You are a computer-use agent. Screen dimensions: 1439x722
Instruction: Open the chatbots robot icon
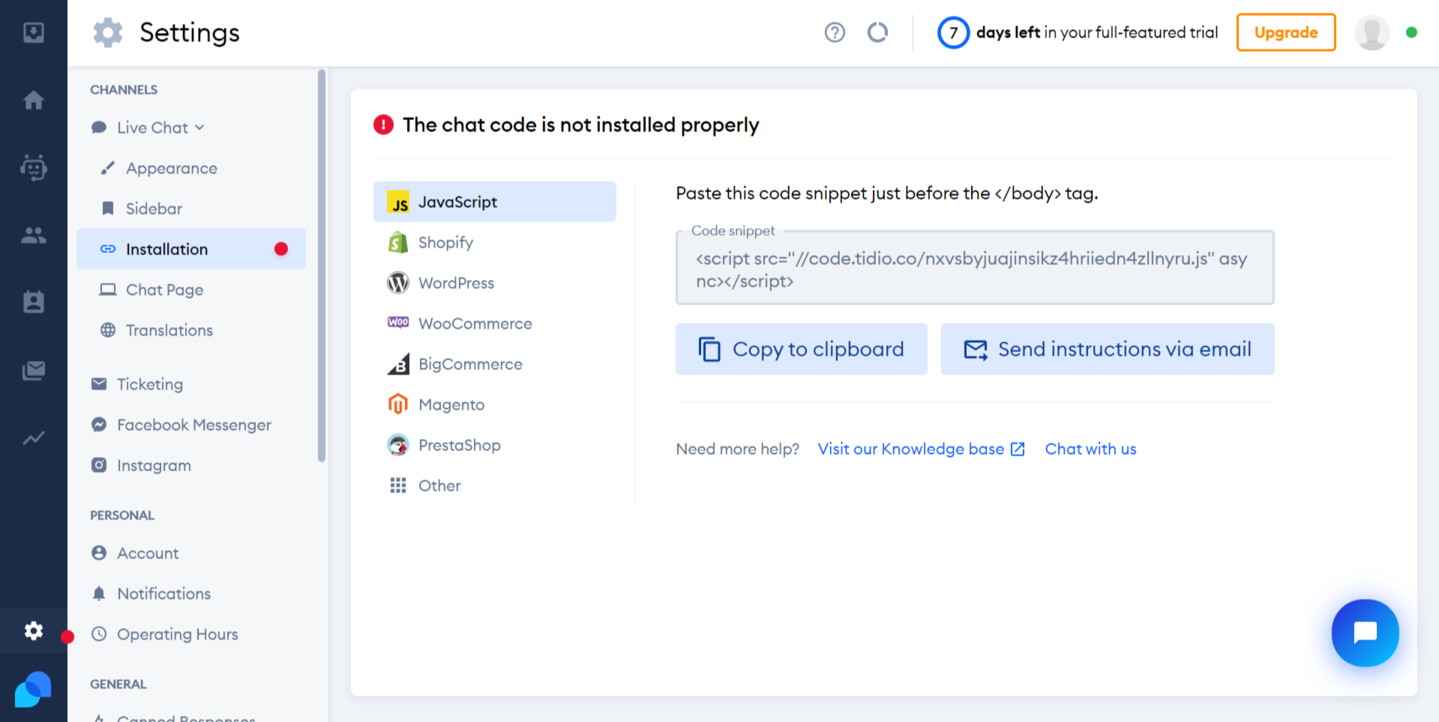(x=33, y=168)
